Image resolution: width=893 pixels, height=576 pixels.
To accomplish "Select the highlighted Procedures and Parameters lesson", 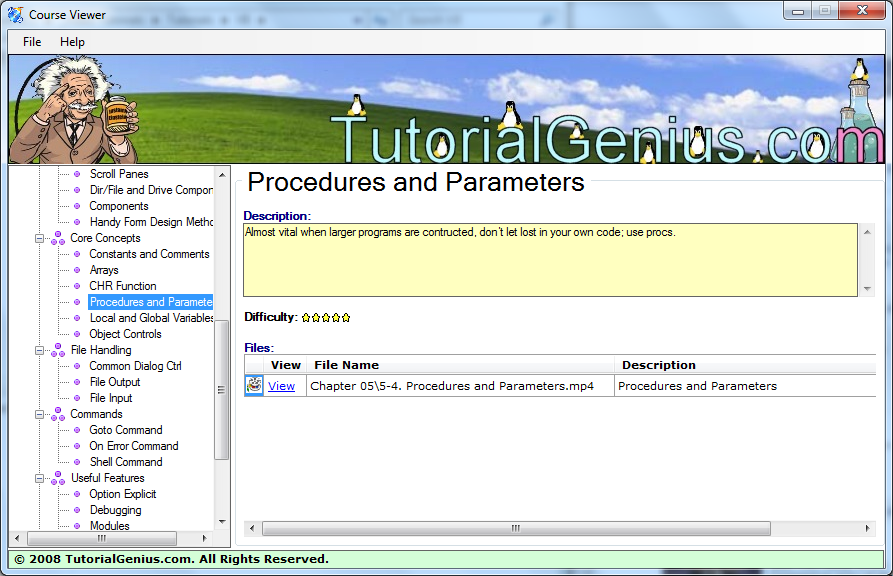I will pyautogui.click(x=151, y=302).
